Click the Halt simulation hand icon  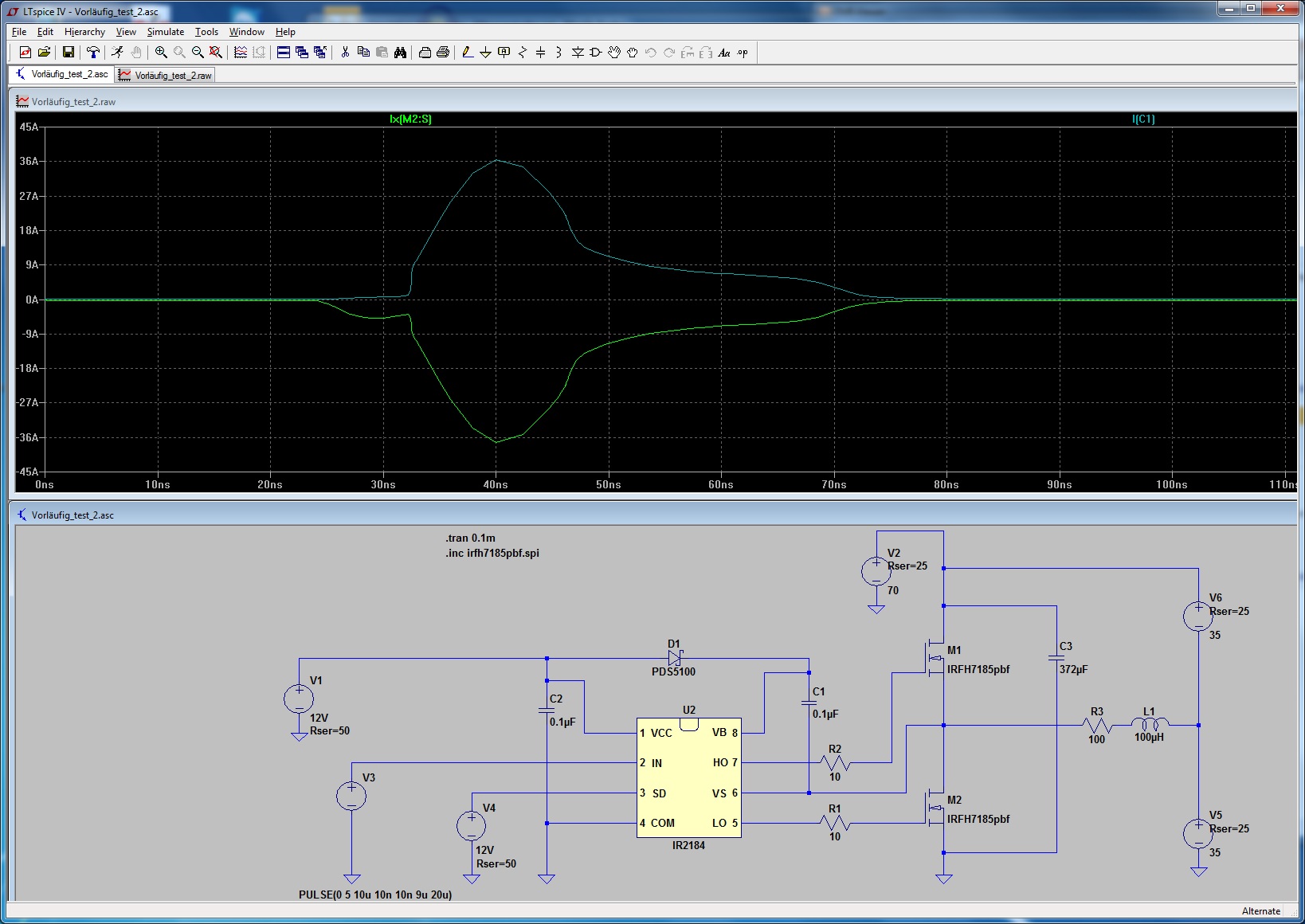(136, 53)
